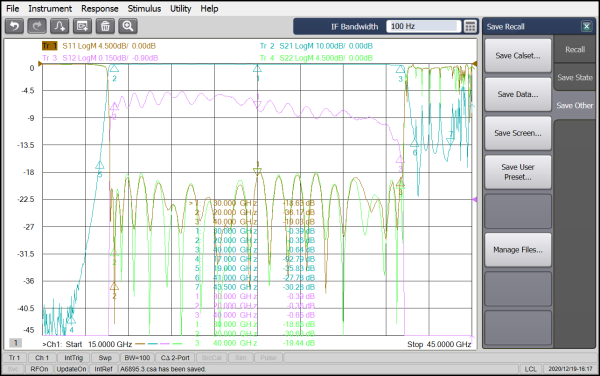The image size is (600, 376).
Task: Switch to the Save State tab
Action: [x=575, y=78]
